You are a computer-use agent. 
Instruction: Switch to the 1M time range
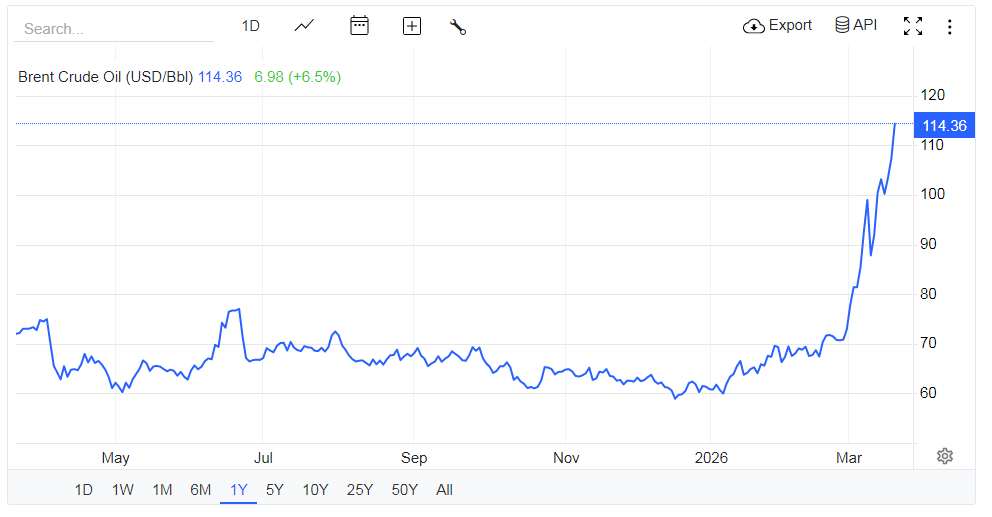tap(162, 490)
